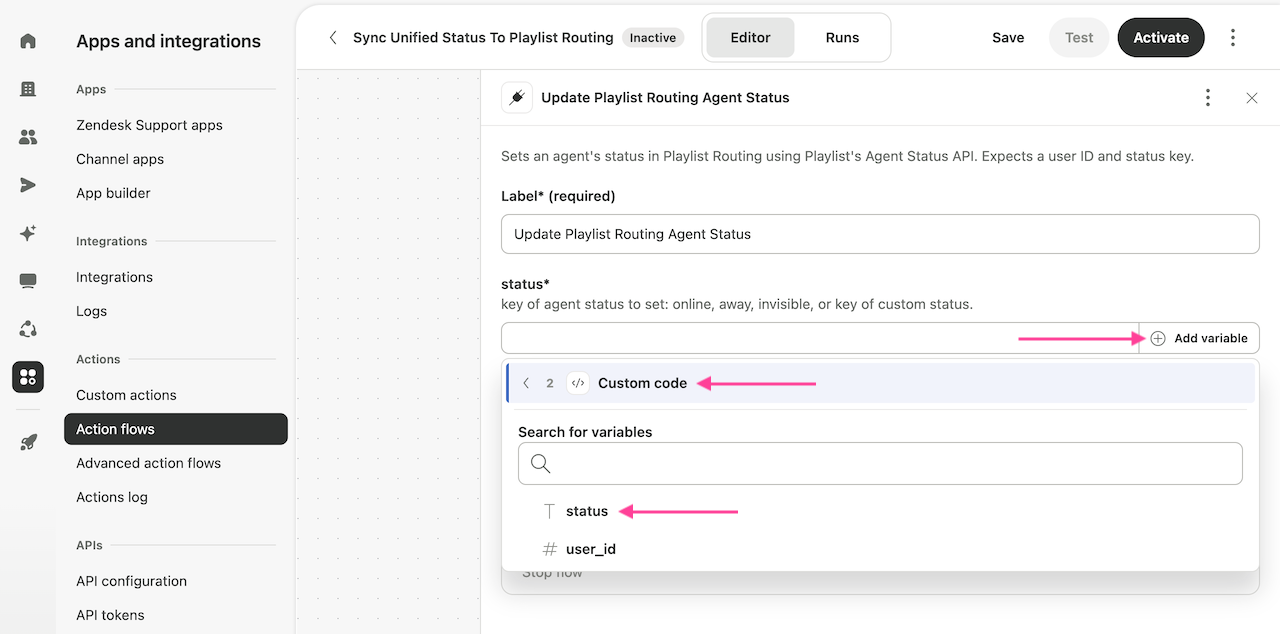
Task: Open integration Logs page
Action: (x=91, y=311)
